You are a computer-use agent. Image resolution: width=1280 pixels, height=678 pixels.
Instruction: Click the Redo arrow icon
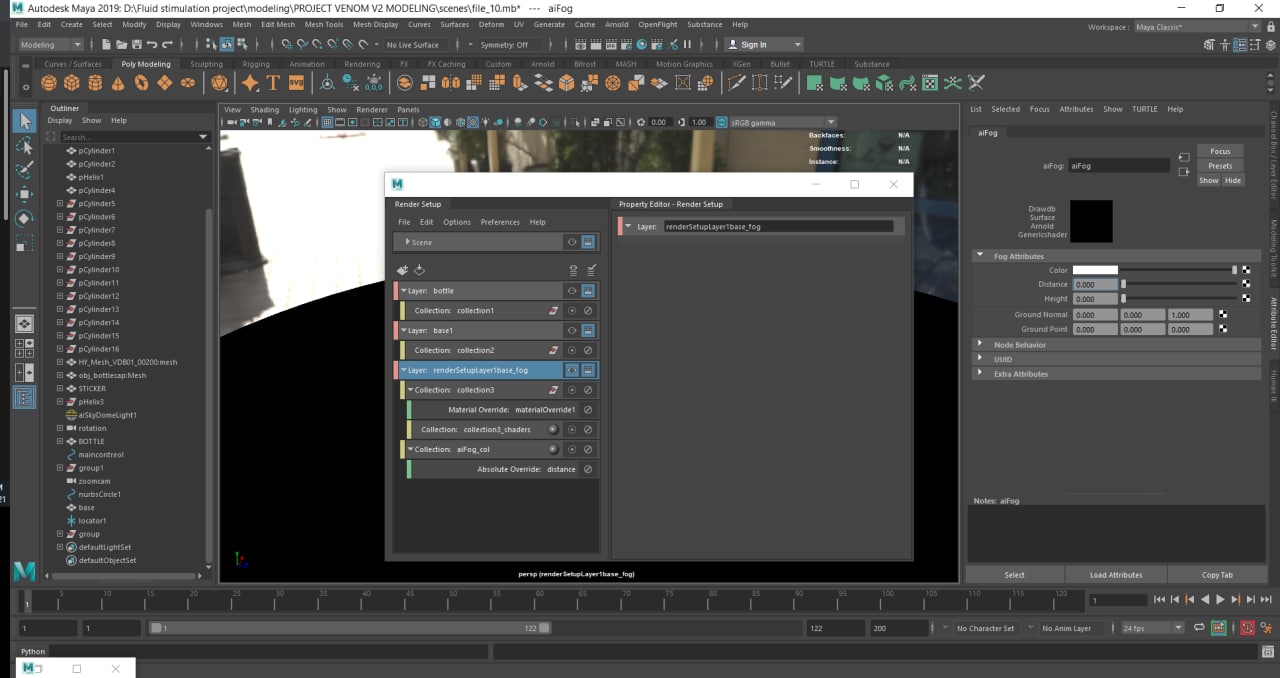pos(168,44)
